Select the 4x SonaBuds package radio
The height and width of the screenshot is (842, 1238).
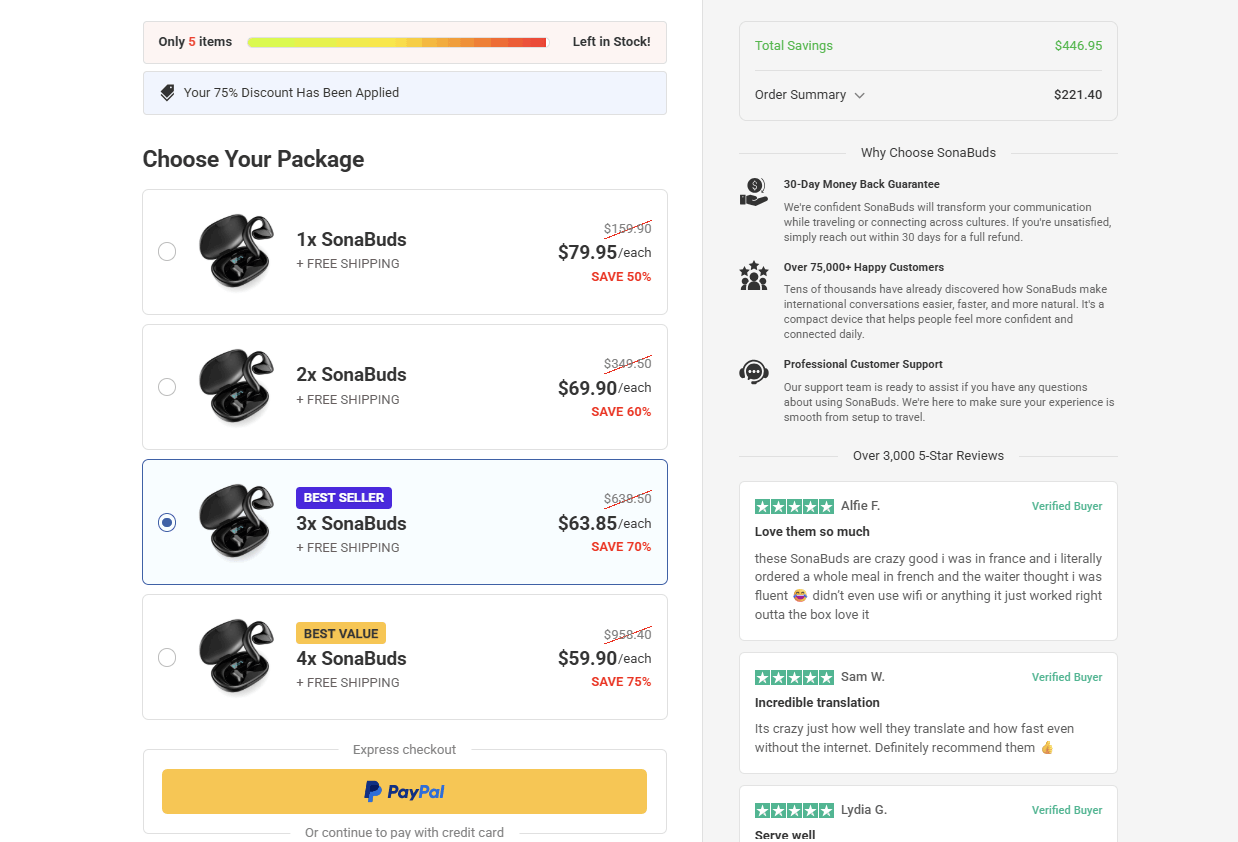click(x=167, y=657)
